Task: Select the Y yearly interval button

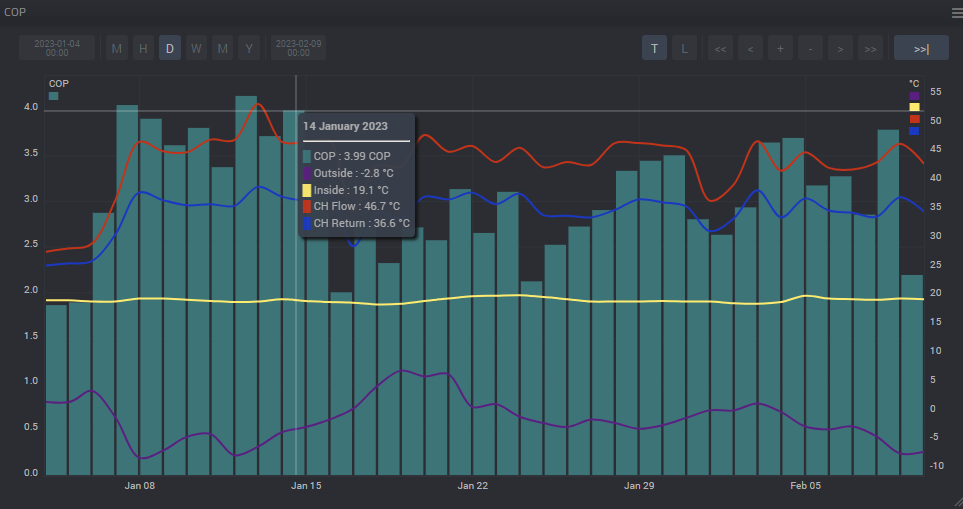Action: coord(249,48)
